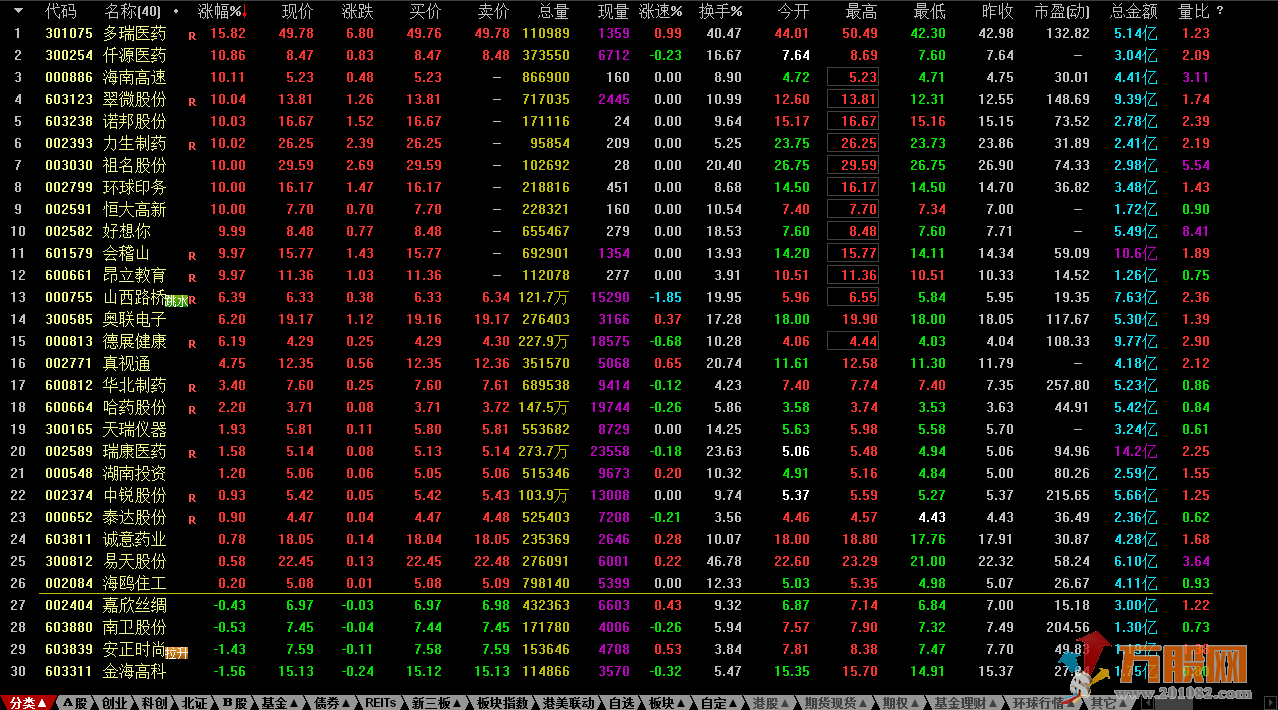
Task: Select the 好想你 stock name
Action: pyautogui.click(x=127, y=232)
